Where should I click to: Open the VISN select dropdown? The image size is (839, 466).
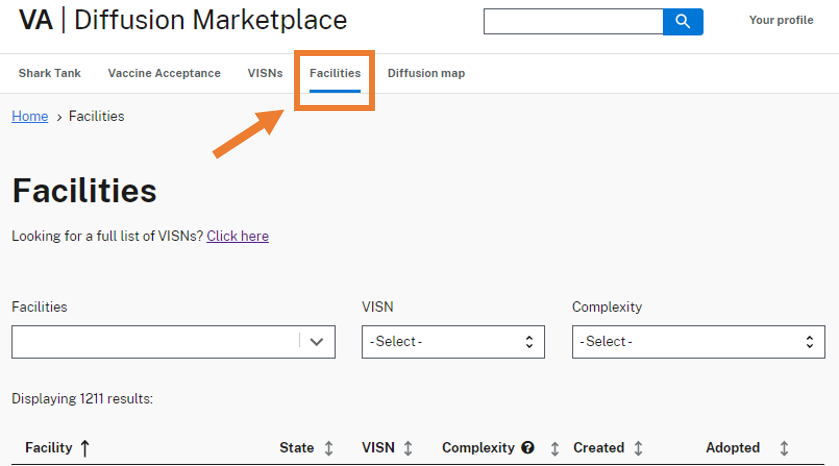453,342
